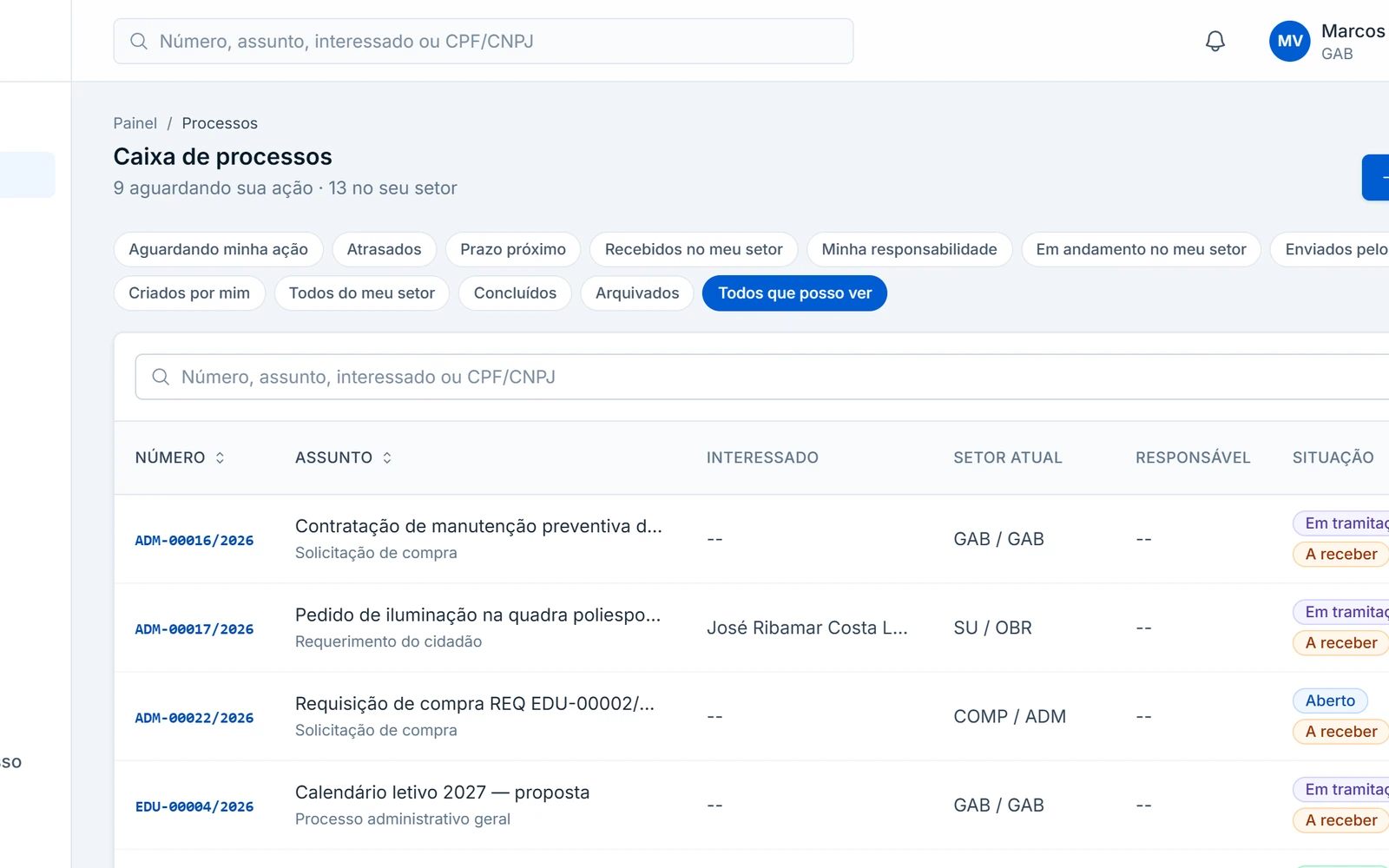Click Processo administrativo geral subtype text
1389x868 pixels.
(x=403, y=819)
